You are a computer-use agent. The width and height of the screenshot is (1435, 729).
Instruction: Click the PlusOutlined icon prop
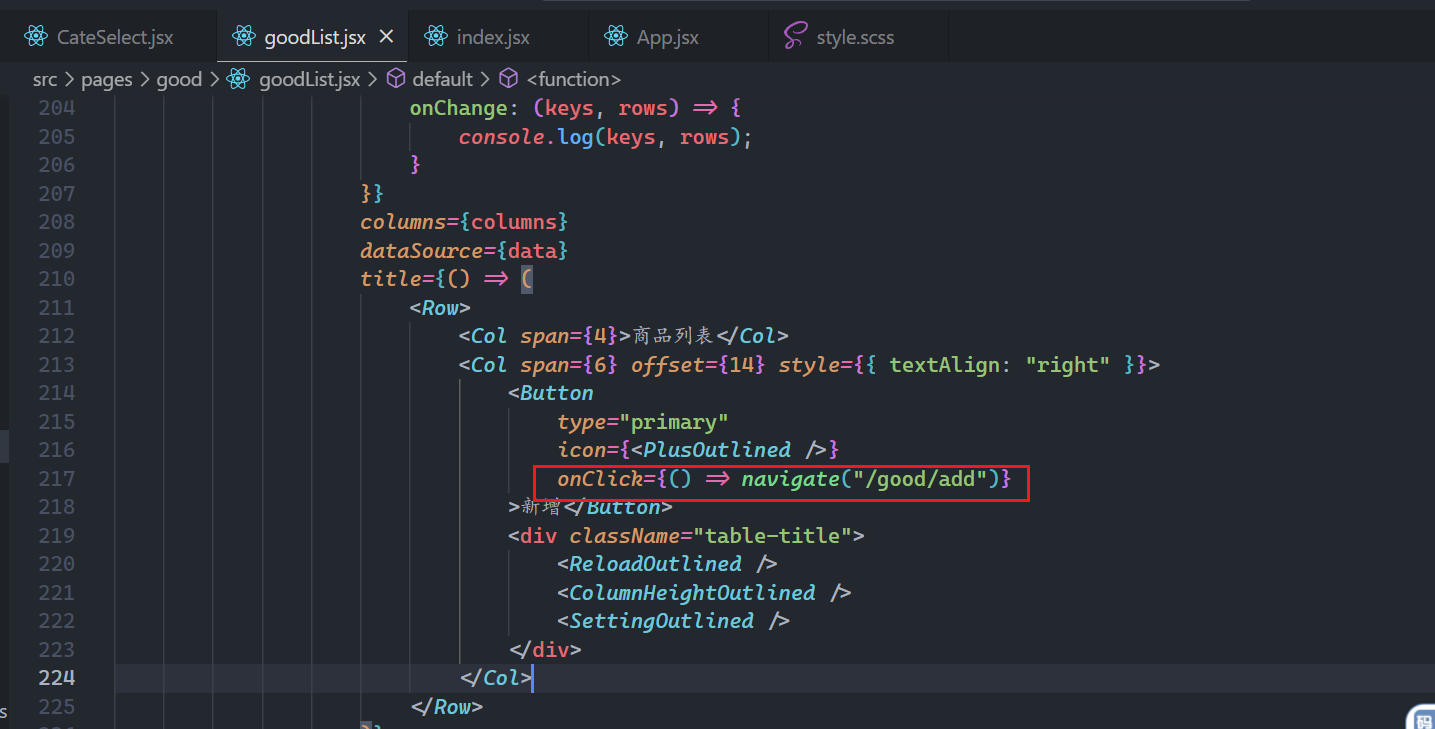coord(698,450)
